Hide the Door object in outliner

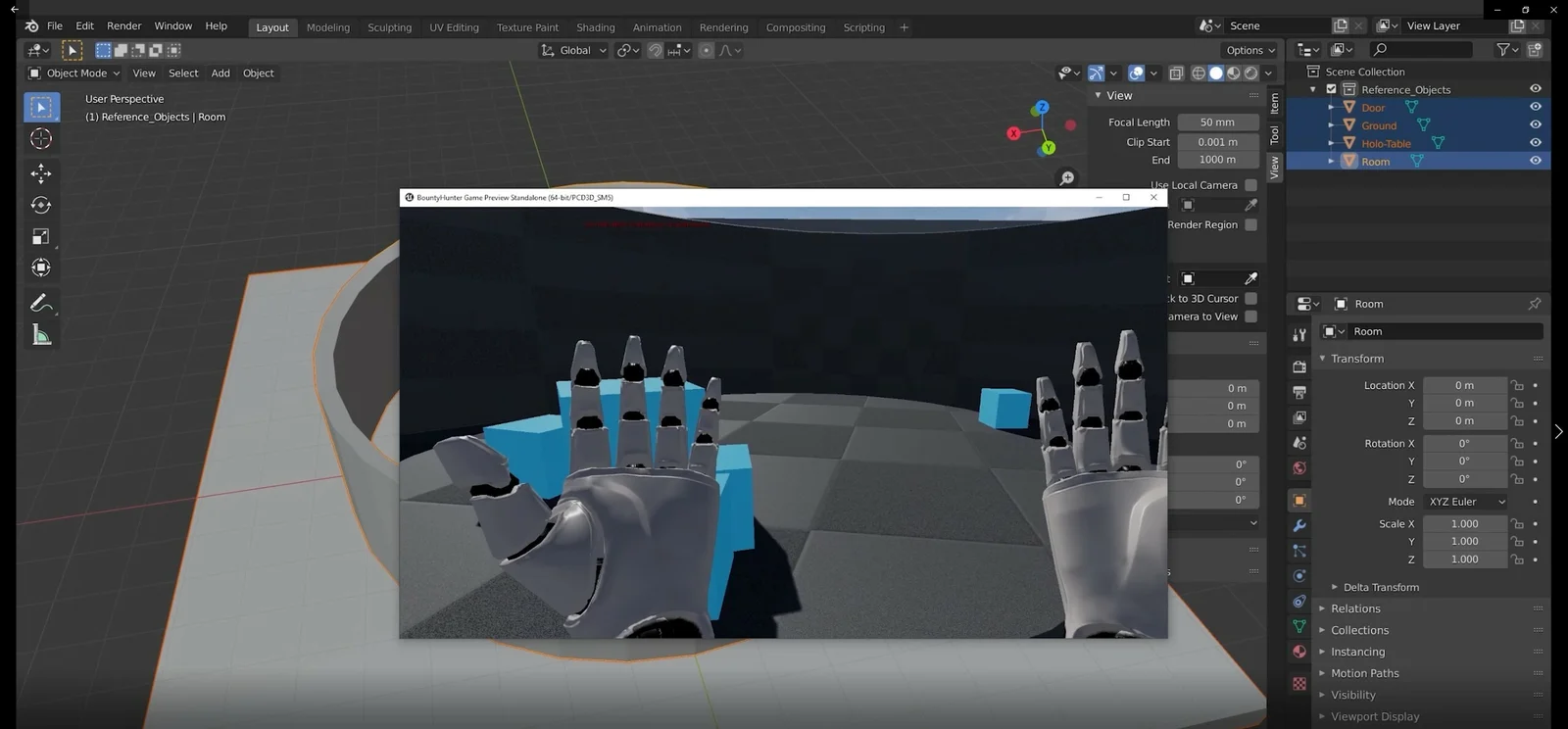tap(1536, 107)
